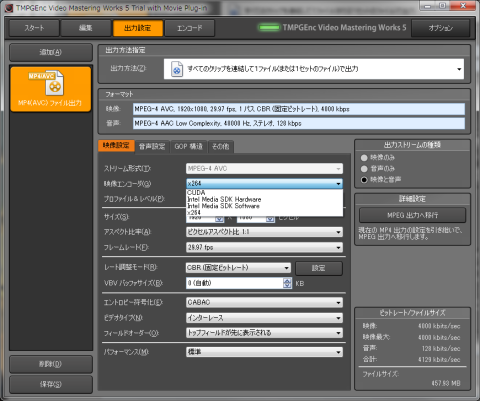Open the 出力方法 dropdown
Image resolution: width=480 pixels, height=401 pixels.
pos(314,69)
